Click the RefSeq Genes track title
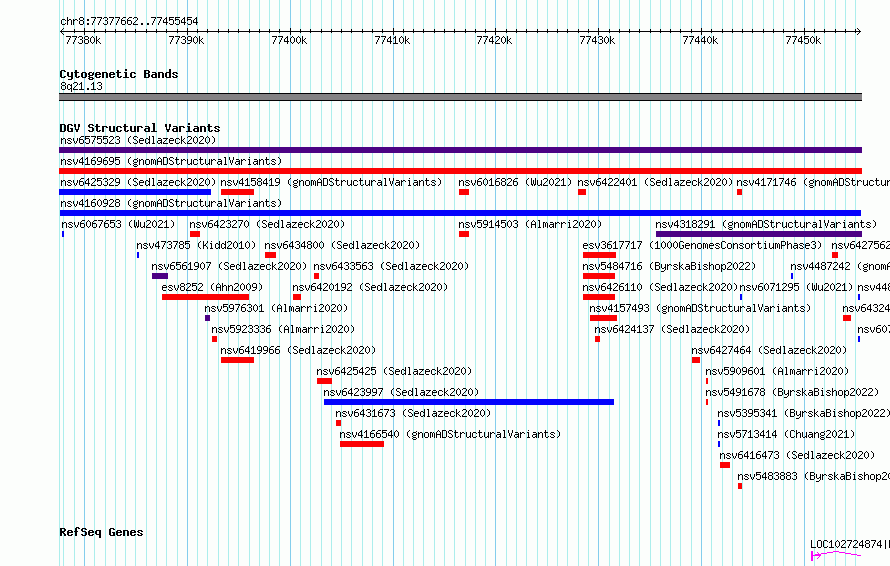The height and width of the screenshot is (566, 890). (101, 533)
